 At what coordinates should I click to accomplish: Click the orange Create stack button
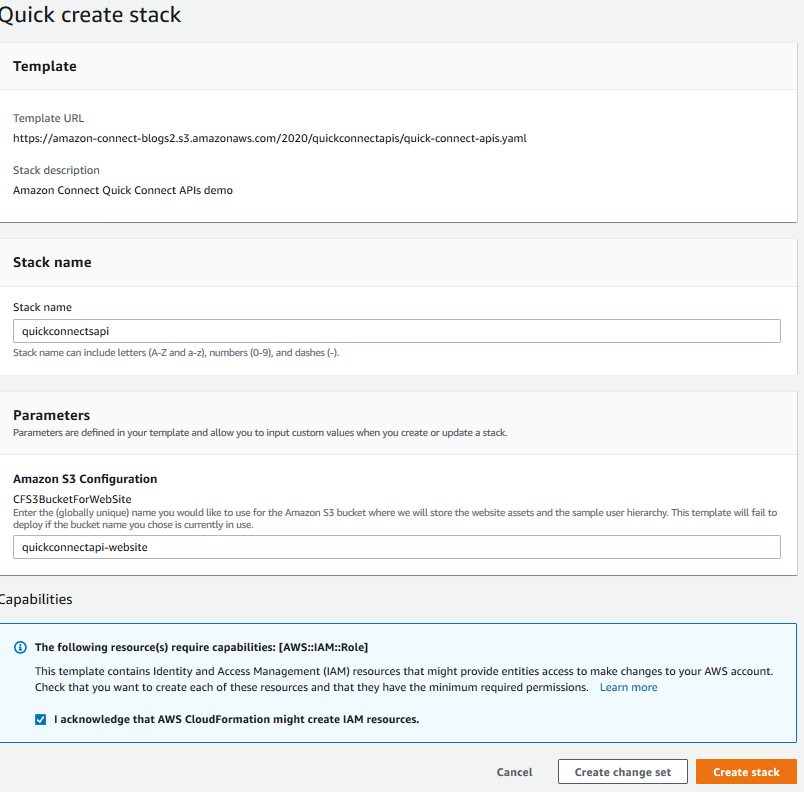(x=746, y=772)
